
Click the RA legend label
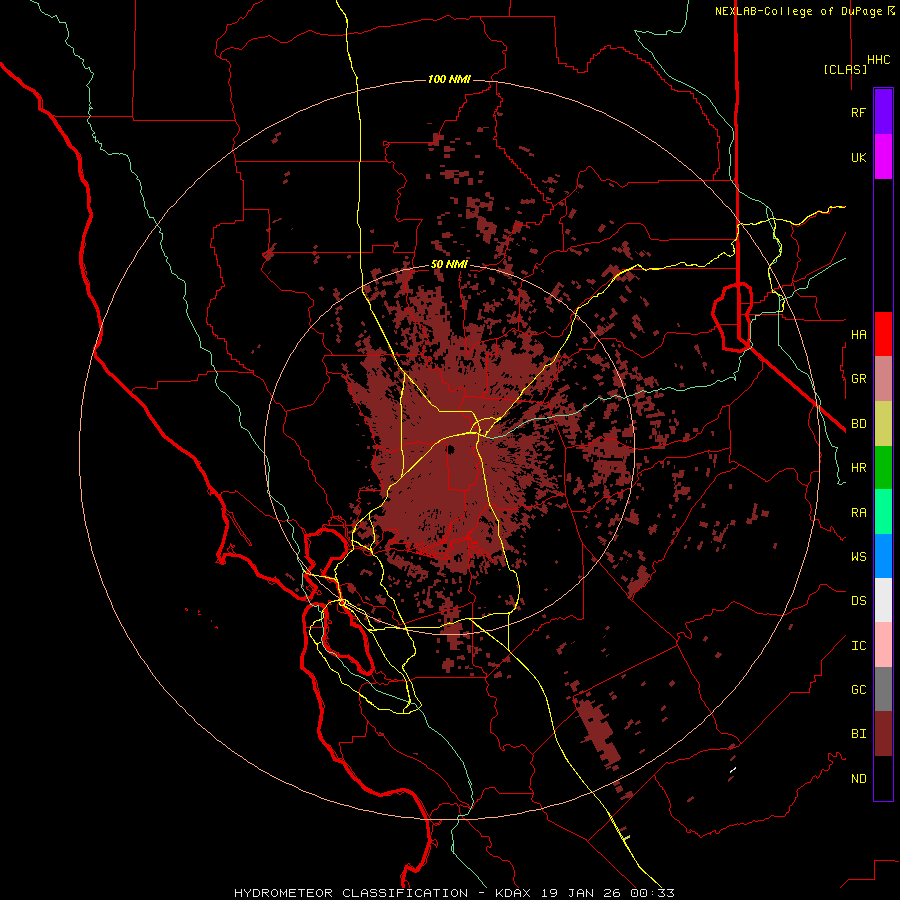click(x=858, y=513)
